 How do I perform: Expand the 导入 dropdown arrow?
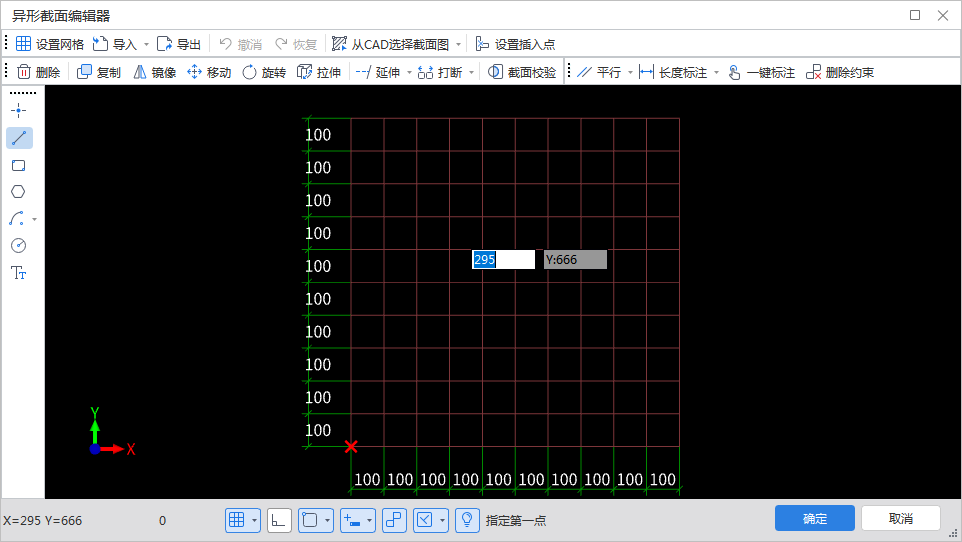[x=146, y=44]
